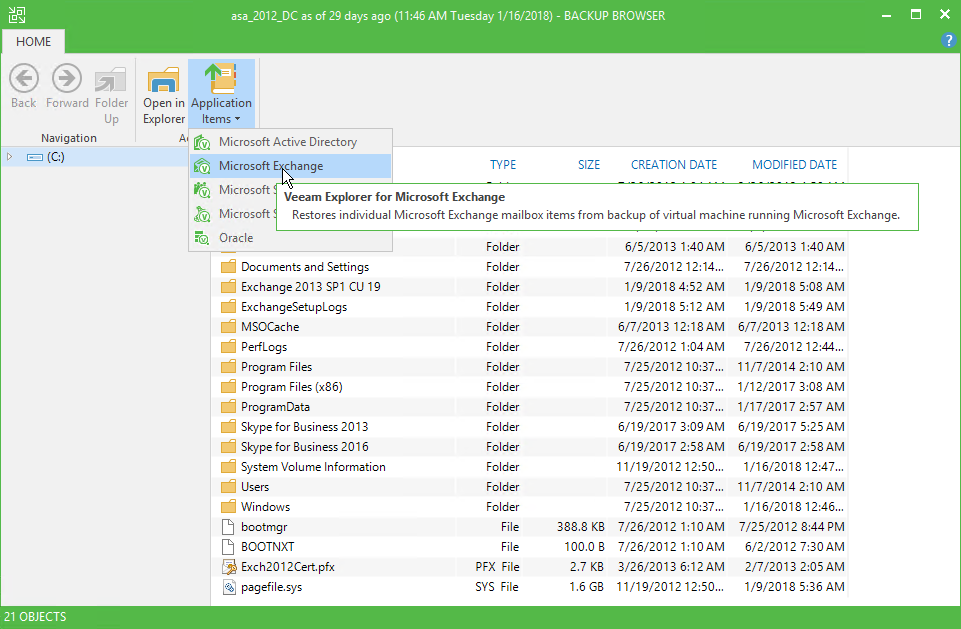The height and width of the screenshot is (629, 961).
Task: Click the Program Files (x86) folder icon
Action: (228, 387)
